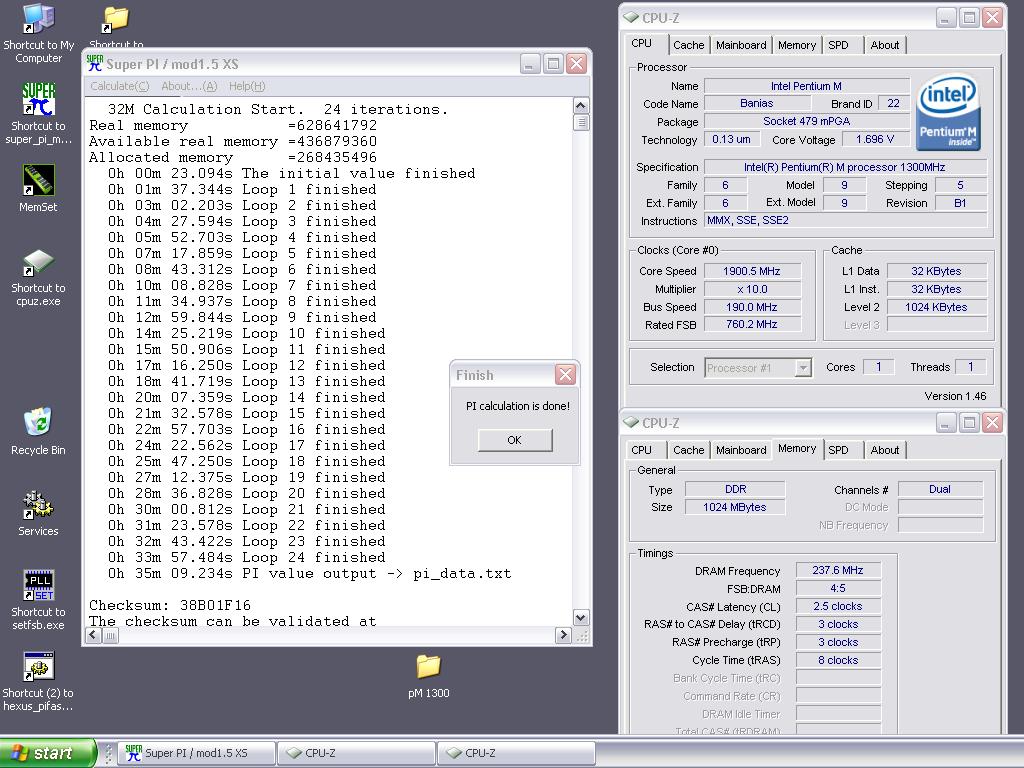Switch to the Memory tab in the upper CPU-Z window
The image size is (1024, 768).
(797, 45)
